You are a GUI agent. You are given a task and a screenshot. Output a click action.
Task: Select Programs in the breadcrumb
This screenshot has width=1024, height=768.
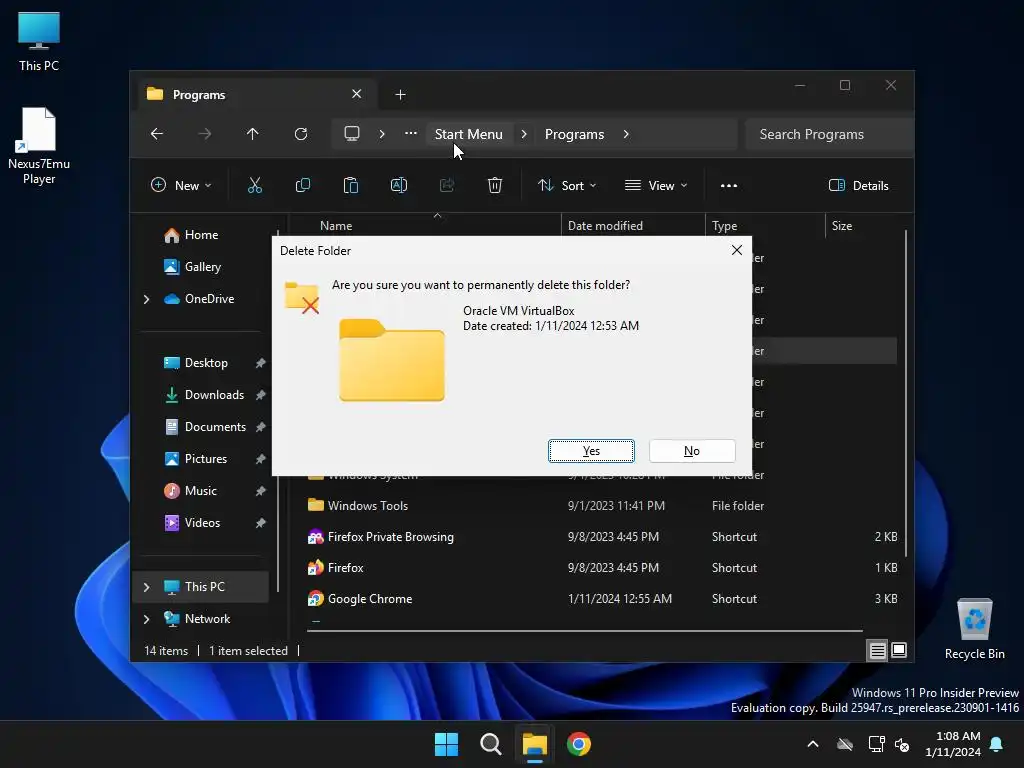[x=574, y=134]
